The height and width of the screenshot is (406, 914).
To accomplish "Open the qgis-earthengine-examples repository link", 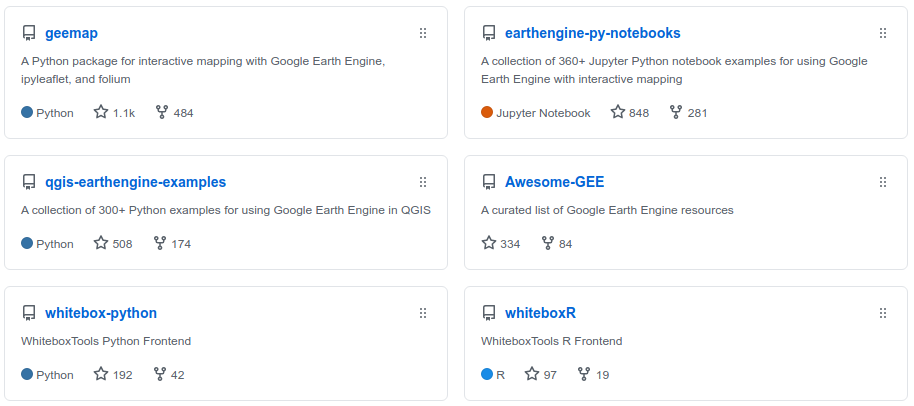I will [135, 182].
